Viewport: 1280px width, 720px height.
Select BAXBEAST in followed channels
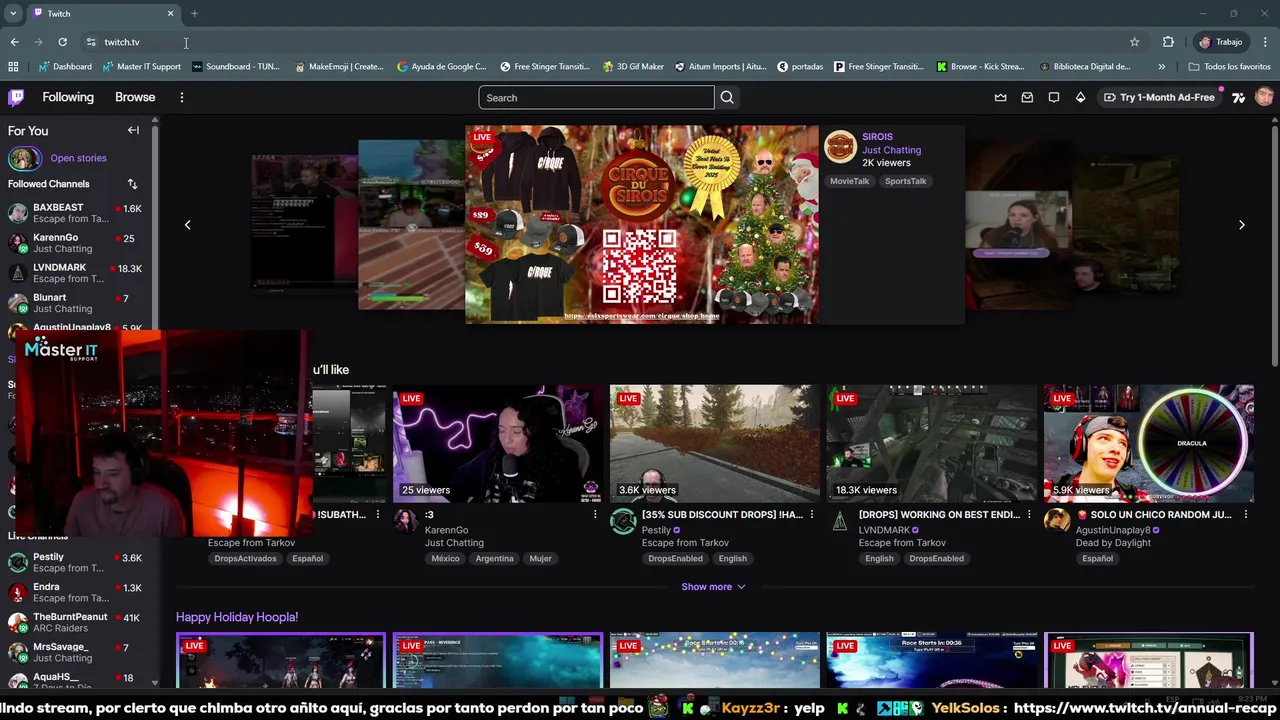click(x=75, y=213)
